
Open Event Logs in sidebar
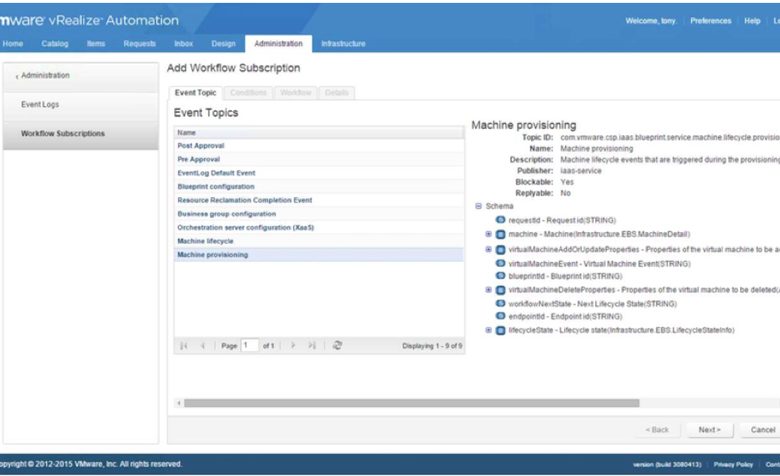[x=81, y=104]
